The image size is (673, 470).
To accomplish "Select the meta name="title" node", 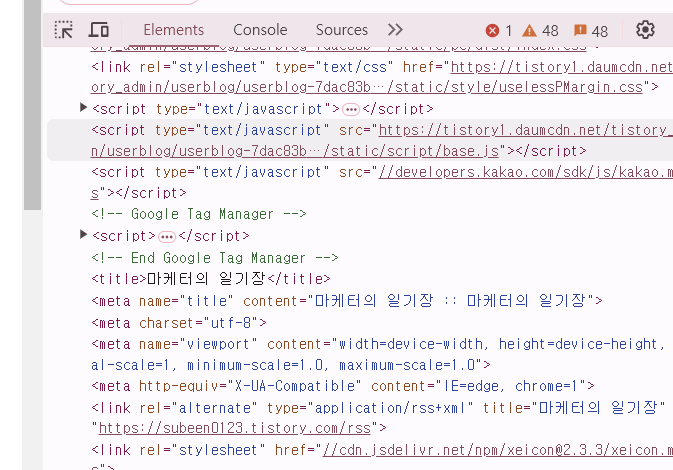I will pos(347,300).
